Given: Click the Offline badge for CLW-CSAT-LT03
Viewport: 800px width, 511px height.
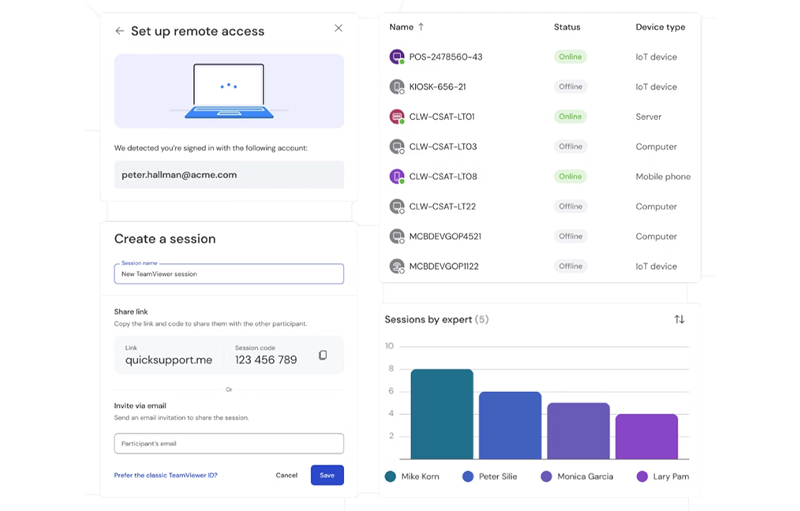Looking at the screenshot, I should pos(570,146).
